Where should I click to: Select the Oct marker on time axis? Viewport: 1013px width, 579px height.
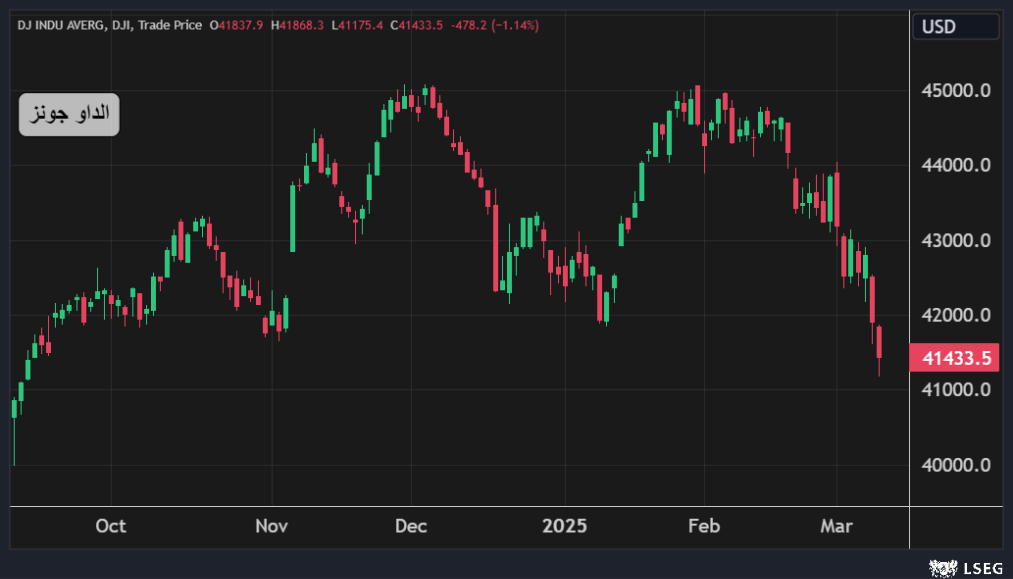tap(110, 526)
